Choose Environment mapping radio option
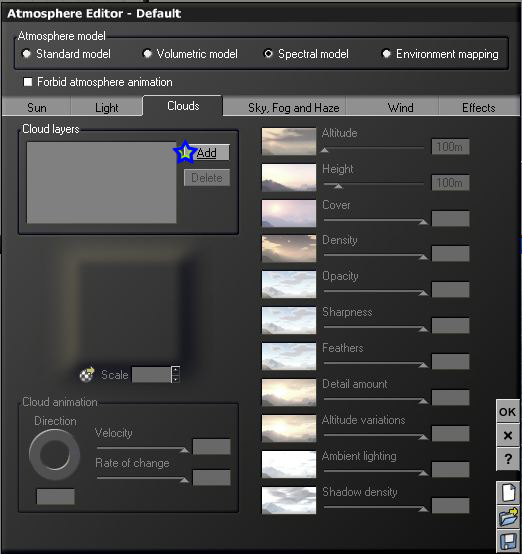The image size is (522, 554). (x=386, y=54)
